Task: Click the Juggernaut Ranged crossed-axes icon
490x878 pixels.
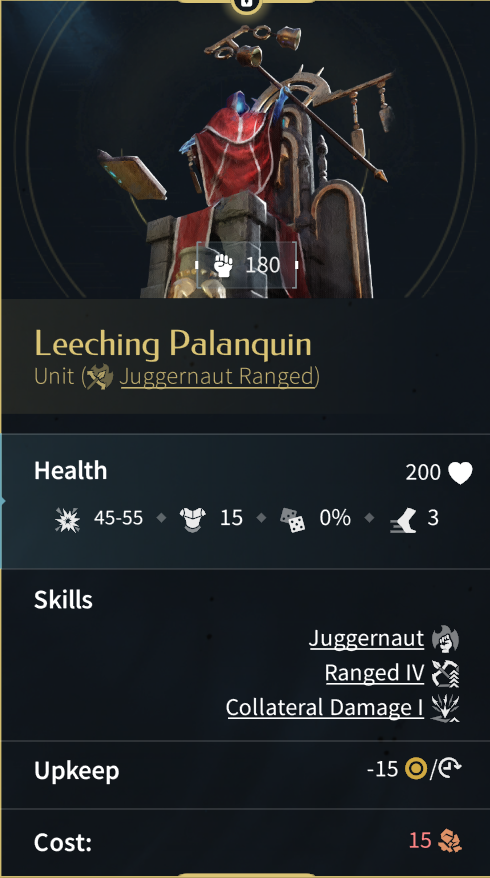Action: 100,377
